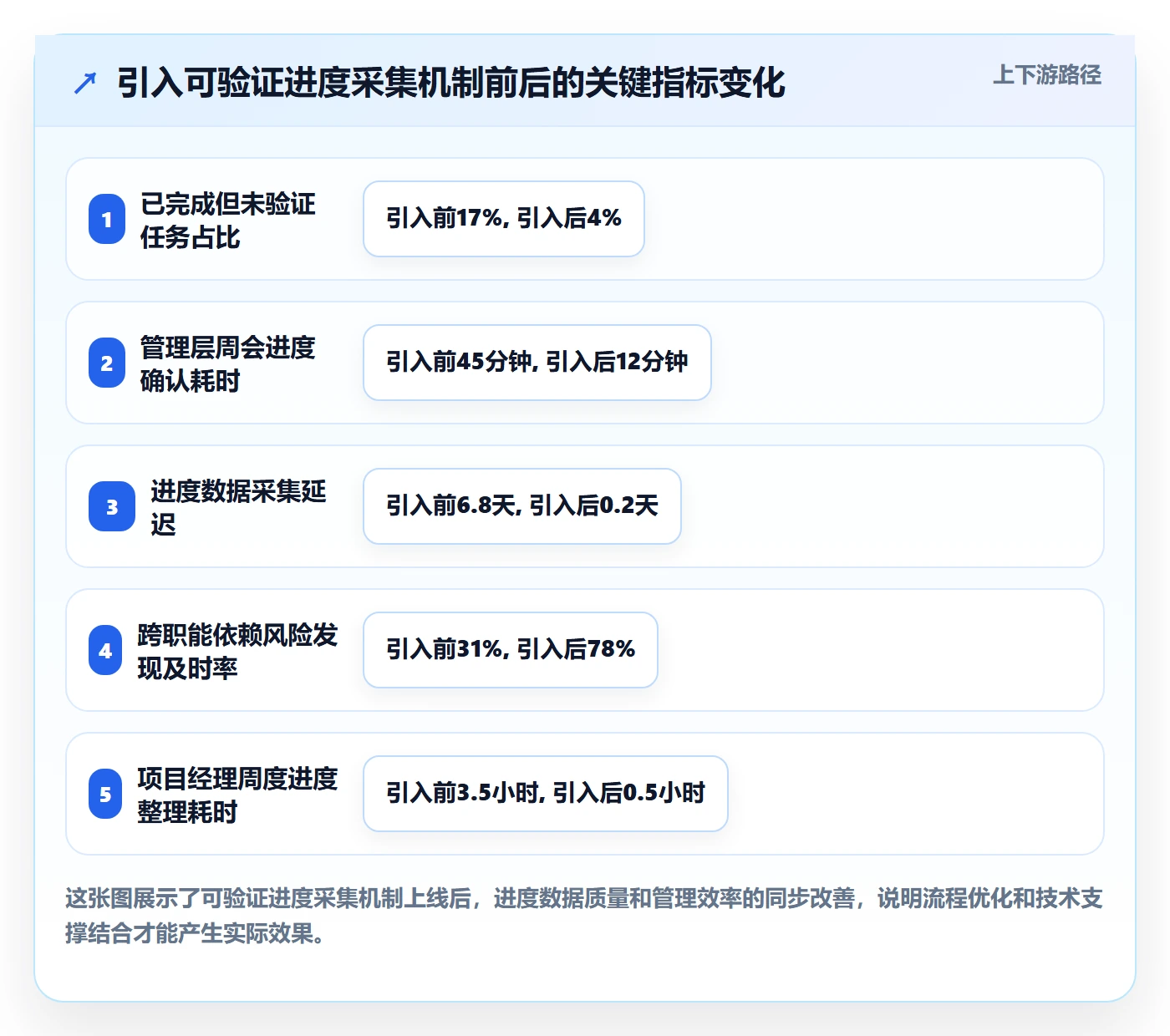
Task: Click the value chip 引入前45分钟, 引入后12分钟
Action: pyautogui.click(x=537, y=363)
